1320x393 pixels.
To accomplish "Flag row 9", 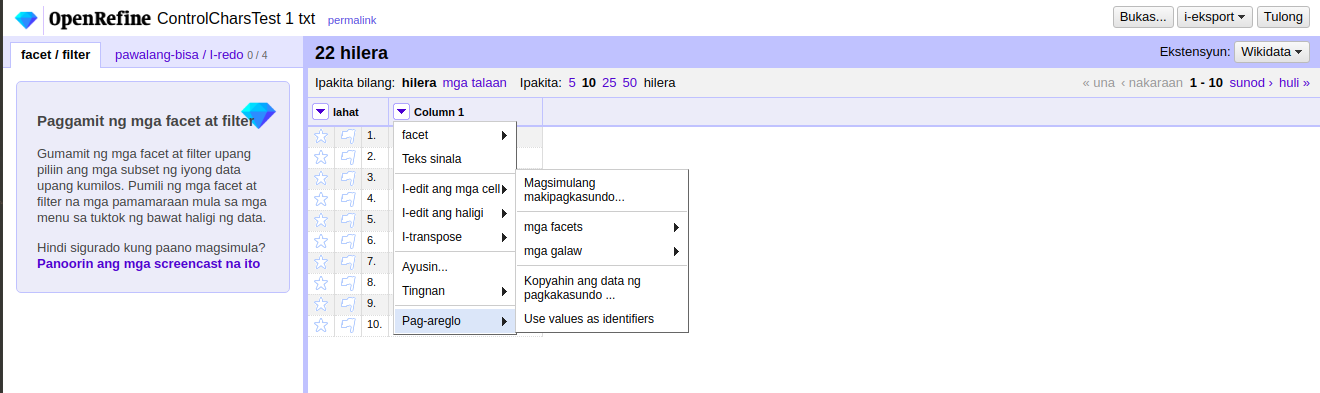I will pyautogui.click(x=348, y=304).
